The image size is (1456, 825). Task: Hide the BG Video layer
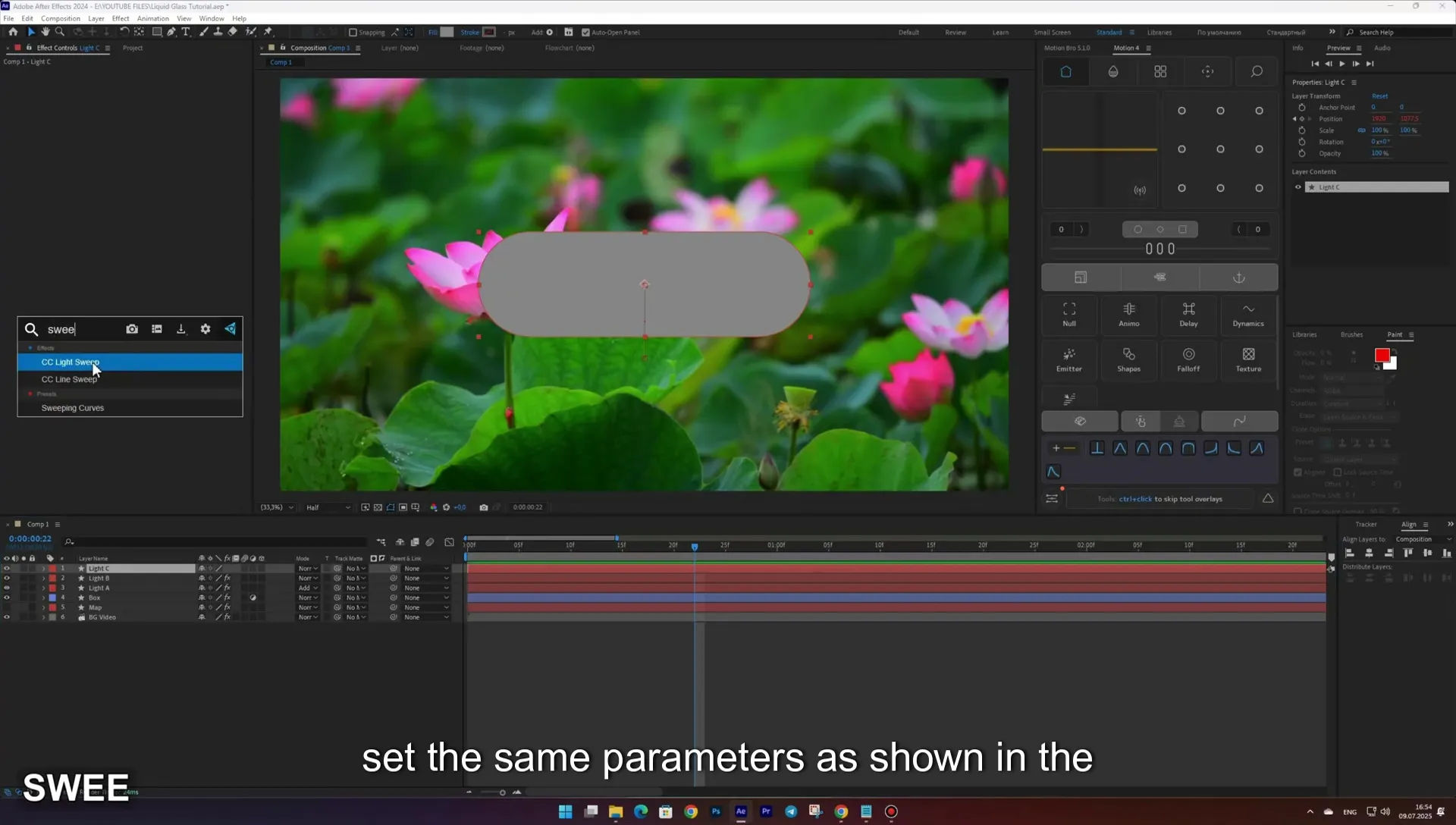7,617
